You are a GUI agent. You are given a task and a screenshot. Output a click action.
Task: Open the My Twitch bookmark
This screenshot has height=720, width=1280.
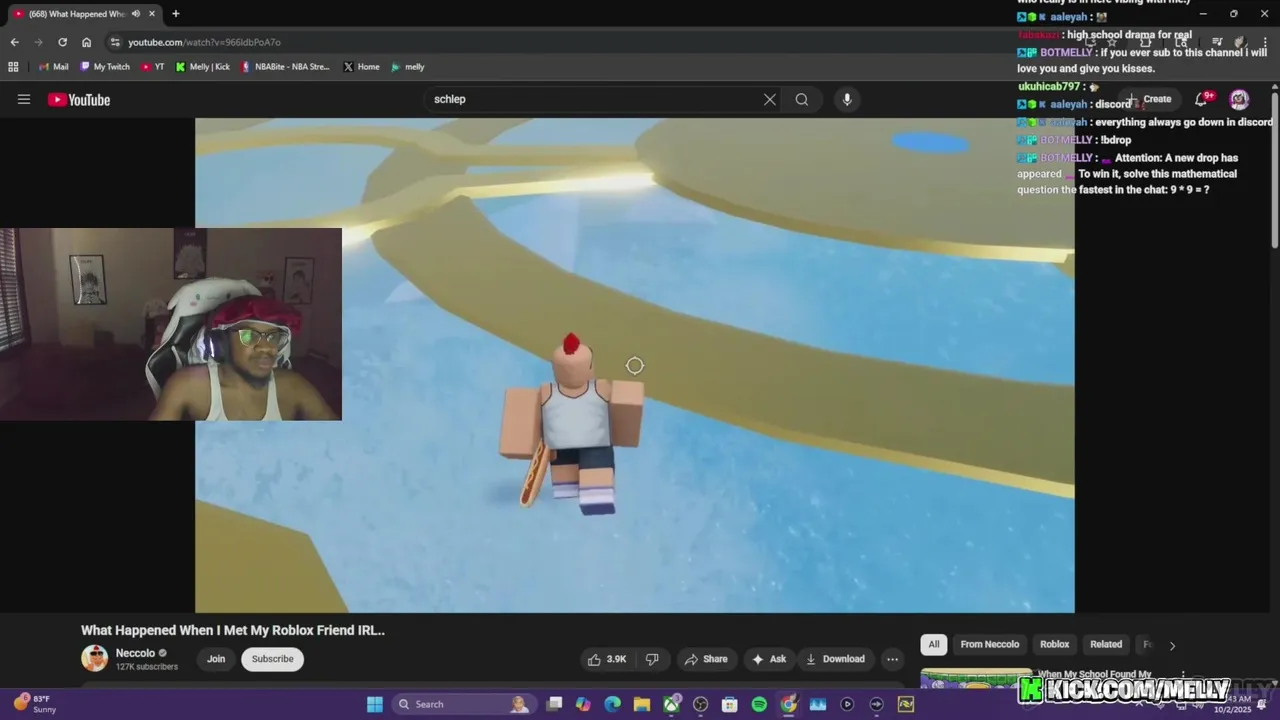point(105,67)
